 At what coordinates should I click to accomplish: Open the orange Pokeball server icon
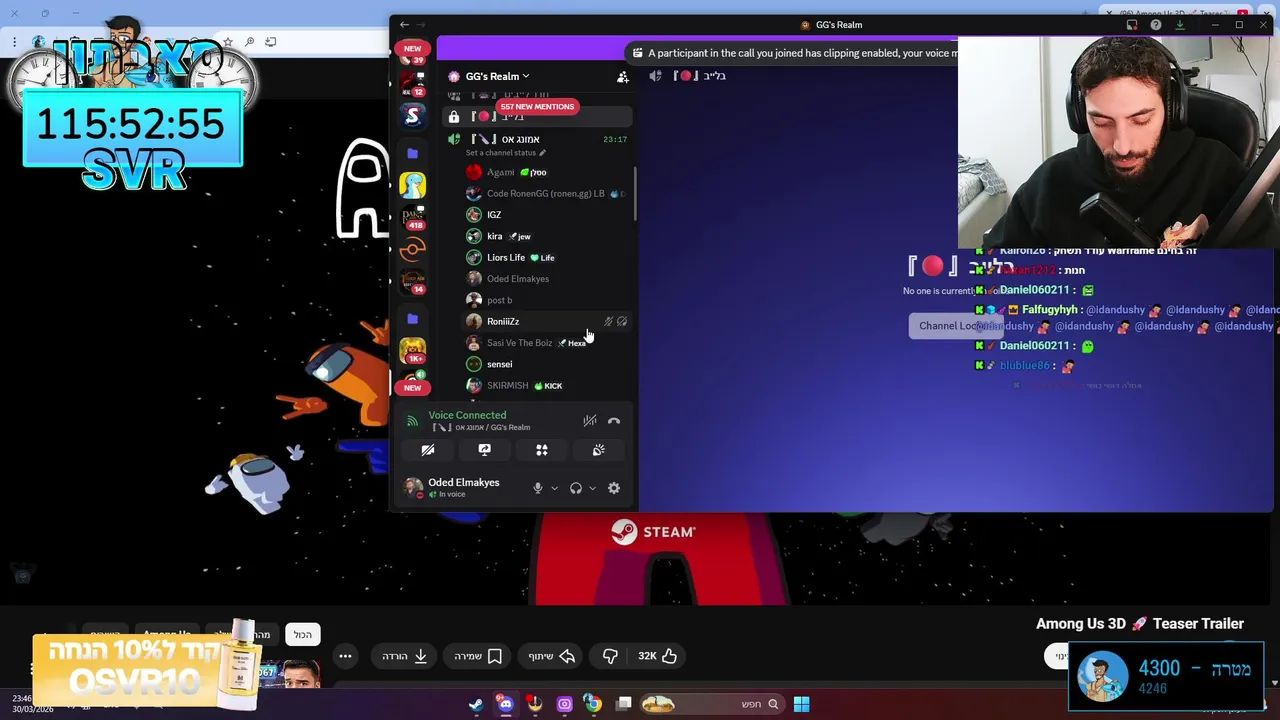tap(413, 250)
